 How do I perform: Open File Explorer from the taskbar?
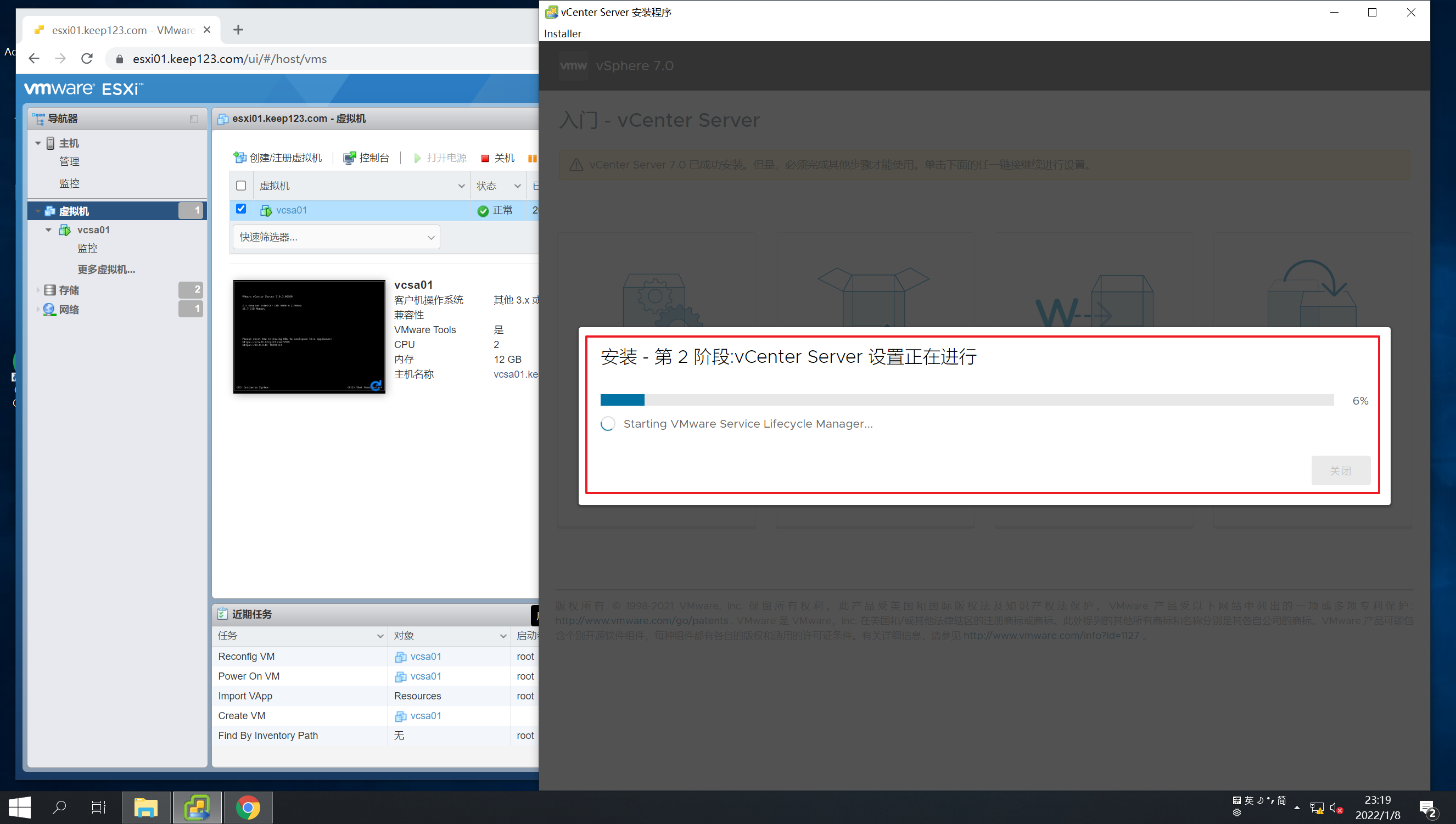pyautogui.click(x=146, y=807)
